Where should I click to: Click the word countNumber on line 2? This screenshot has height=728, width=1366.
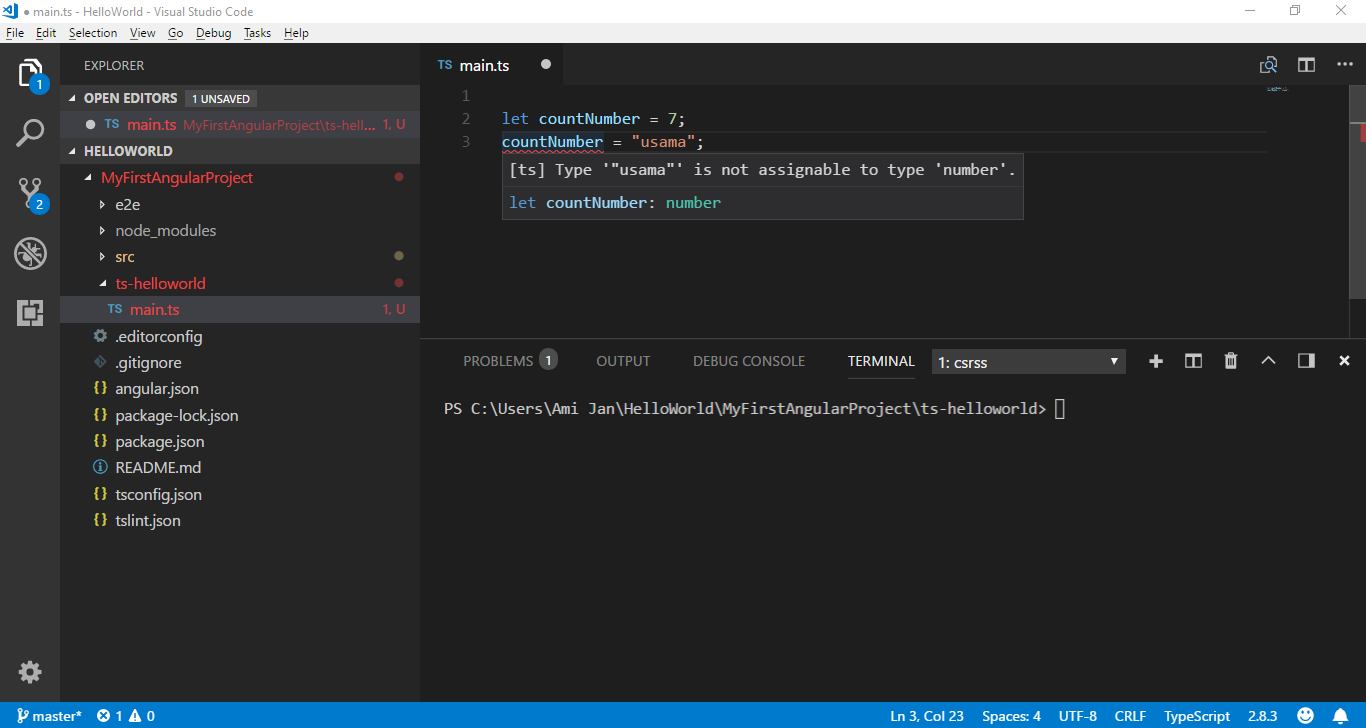click(x=589, y=119)
